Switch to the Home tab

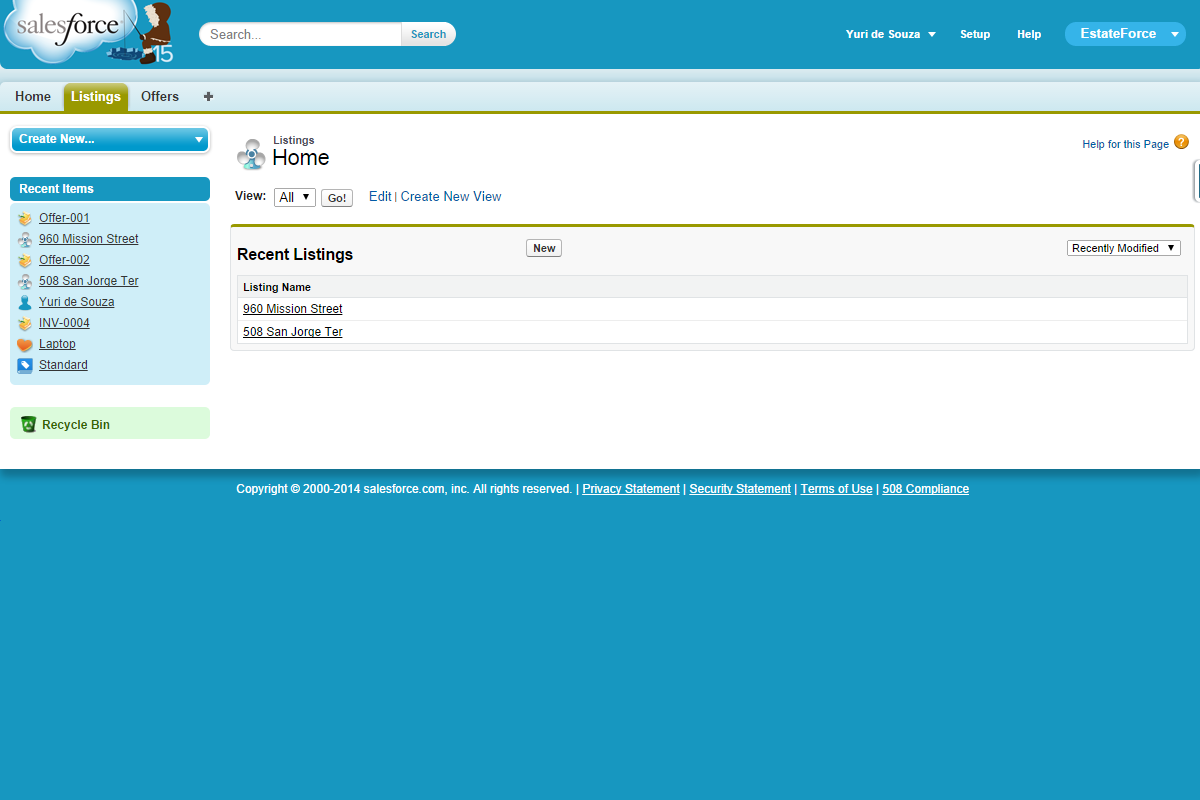click(x=33, y=96)
